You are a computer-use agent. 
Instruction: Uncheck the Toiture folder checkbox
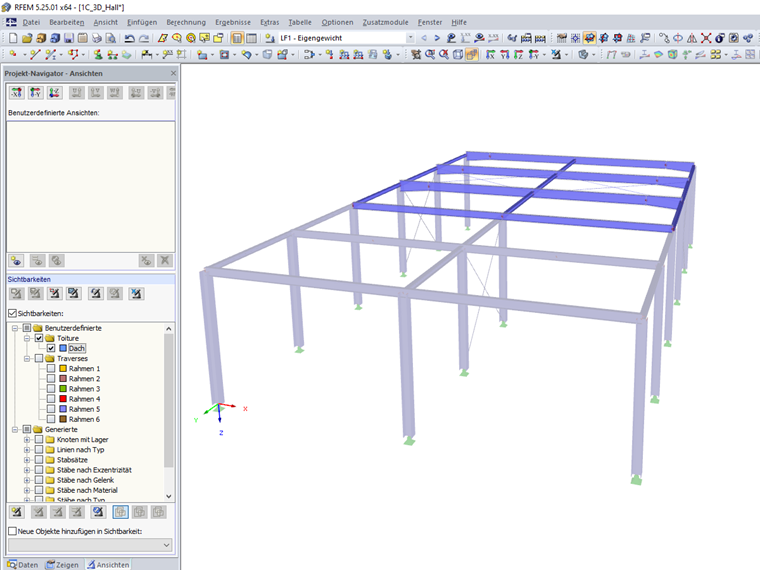pyautogui.click(x=39, y=338)
